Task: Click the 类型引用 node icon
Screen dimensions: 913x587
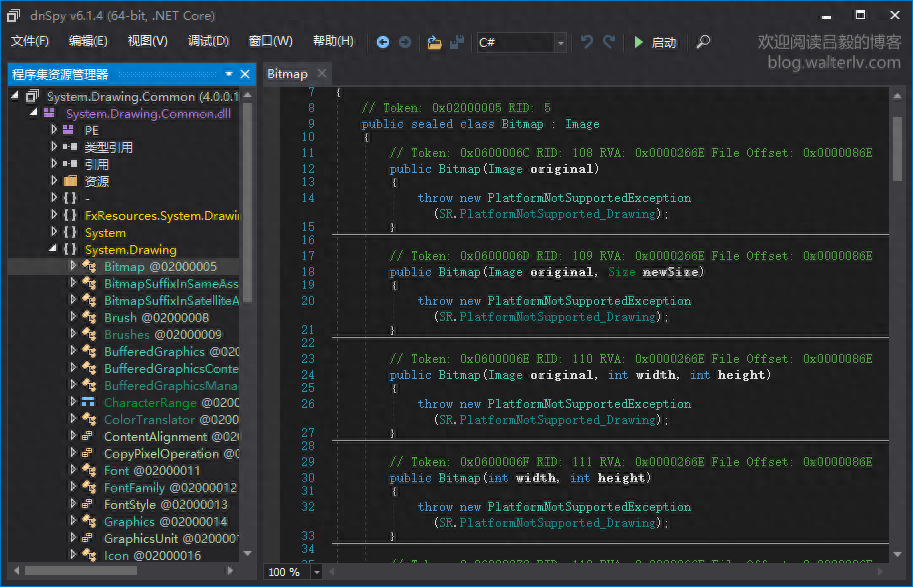Action: [x=70, y=147]
